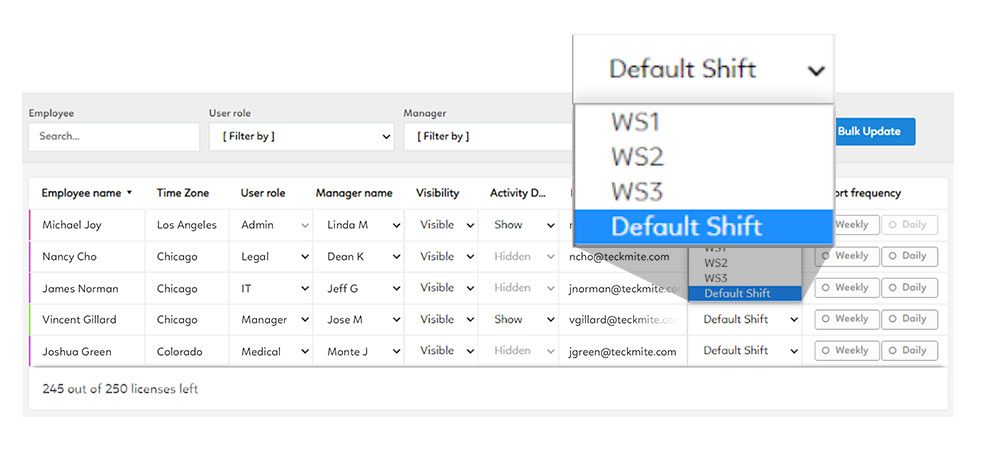This screenshot has height=452, width=982.
Task: Click the jnorman@teckmite.com email cell
Action: pos(624,289)
